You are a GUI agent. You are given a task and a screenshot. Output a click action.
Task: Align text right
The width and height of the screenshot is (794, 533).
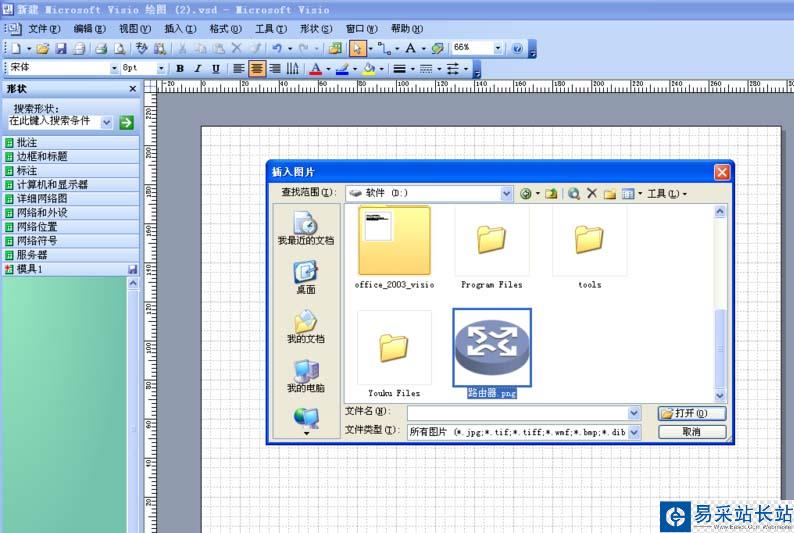click(275, 68)
